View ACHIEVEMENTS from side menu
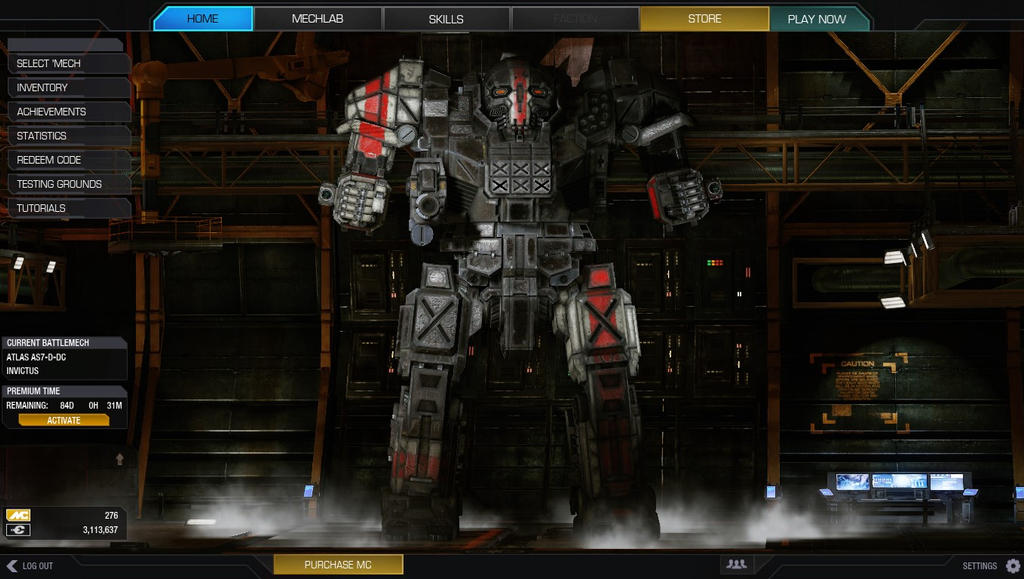The image size is (1024, 579). pyautogui.click(x=69, y=112)
